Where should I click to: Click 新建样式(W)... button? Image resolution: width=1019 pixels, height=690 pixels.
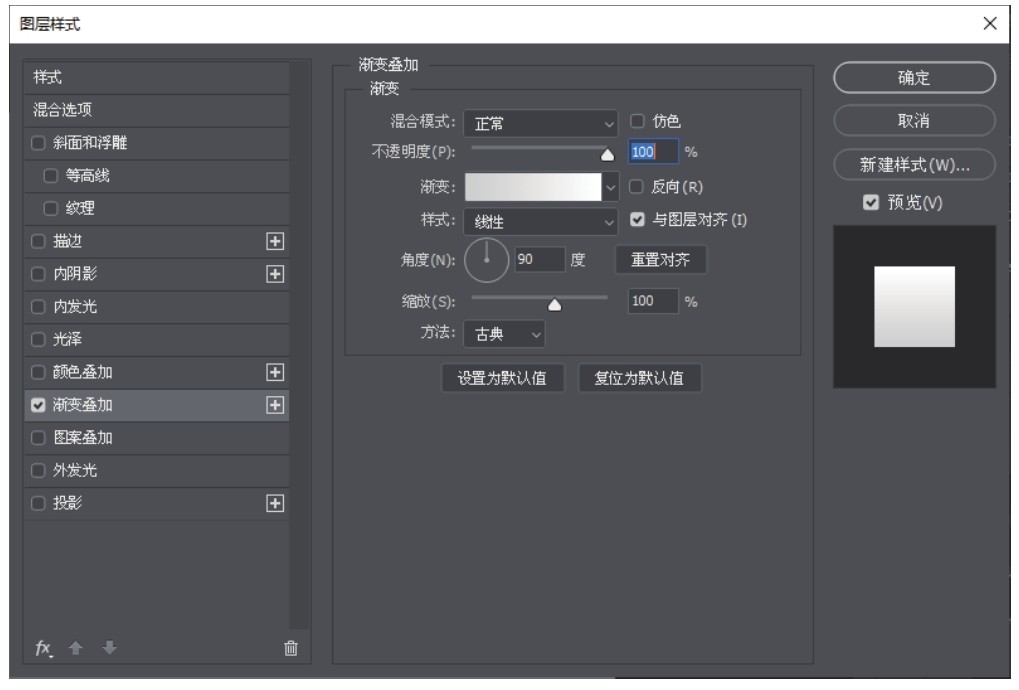[914, 165]
